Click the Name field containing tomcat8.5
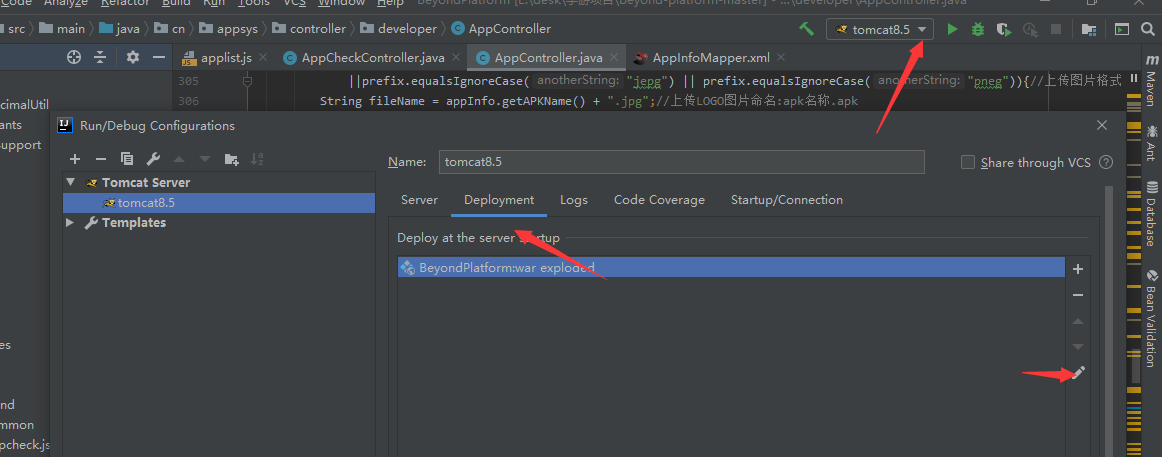This screenshot has width=1162, height=457. coord(681,162)
